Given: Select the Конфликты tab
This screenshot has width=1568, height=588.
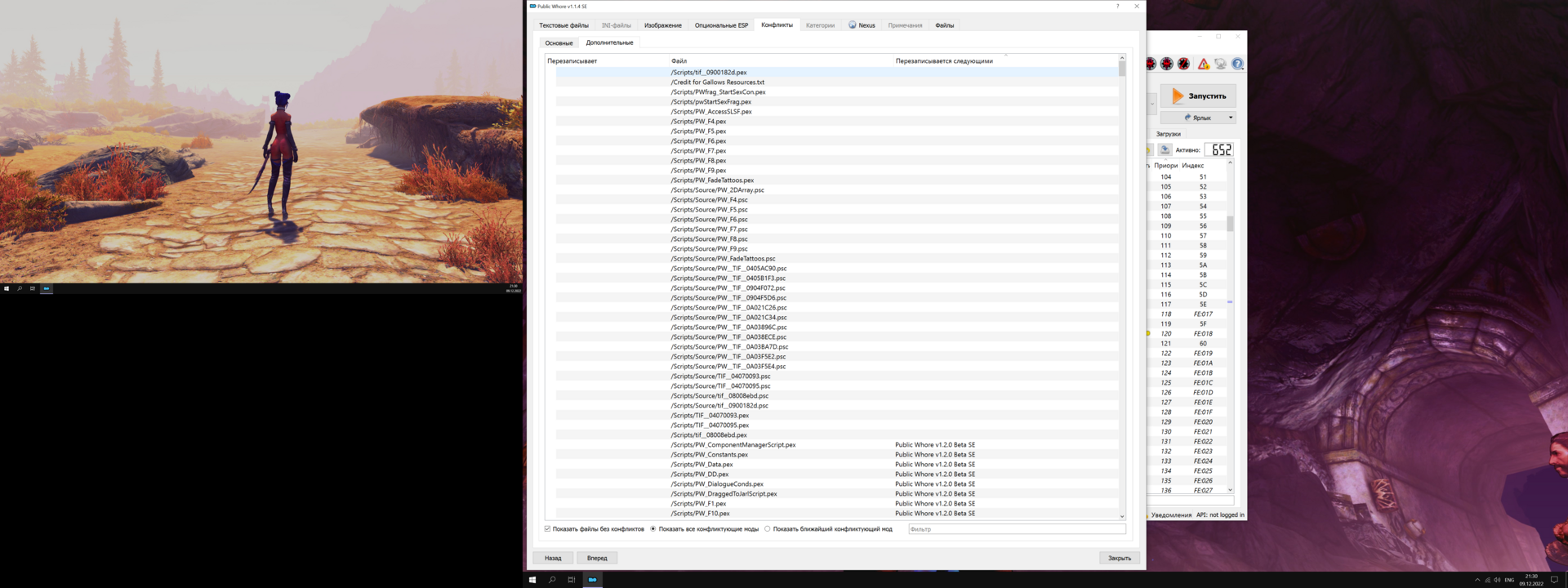Looking at the screenshot, I should [x=777, y=25].
